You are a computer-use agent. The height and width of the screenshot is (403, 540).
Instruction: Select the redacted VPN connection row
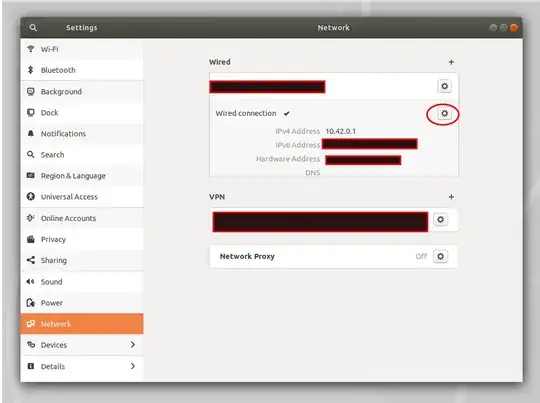tap(320, 222)
